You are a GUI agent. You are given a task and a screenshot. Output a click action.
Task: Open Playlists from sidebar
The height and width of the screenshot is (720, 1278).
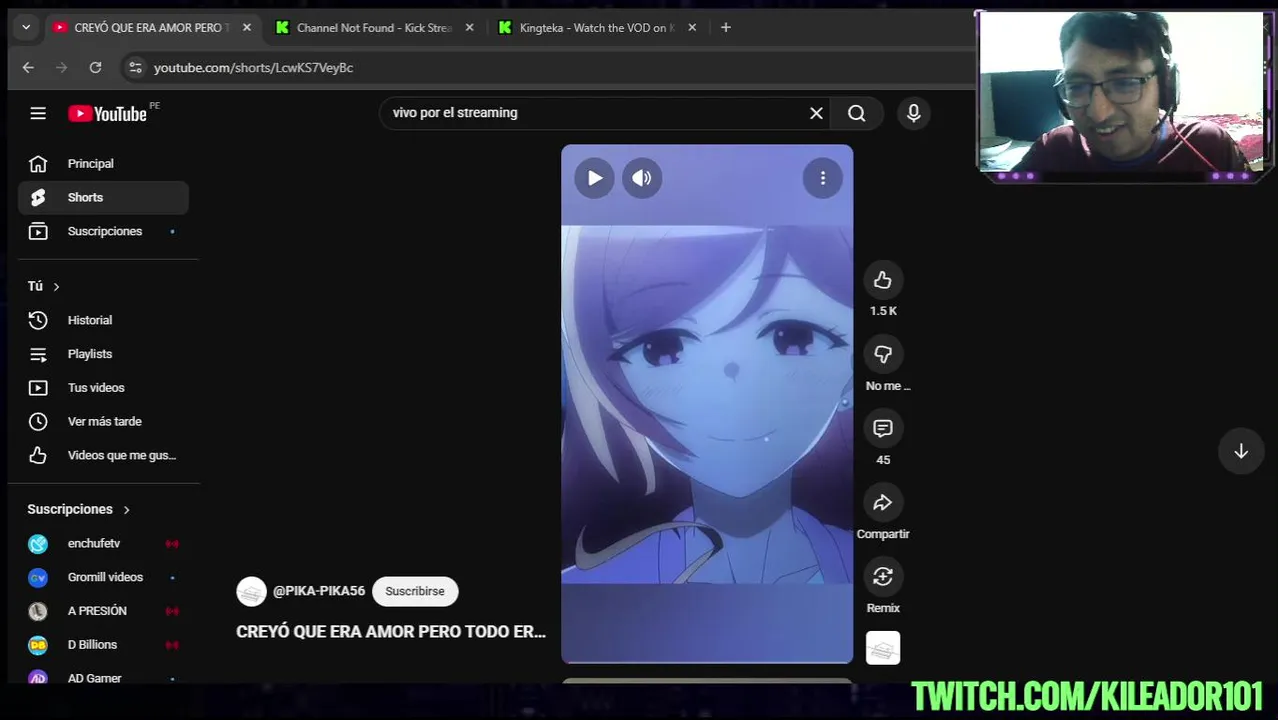103,354
